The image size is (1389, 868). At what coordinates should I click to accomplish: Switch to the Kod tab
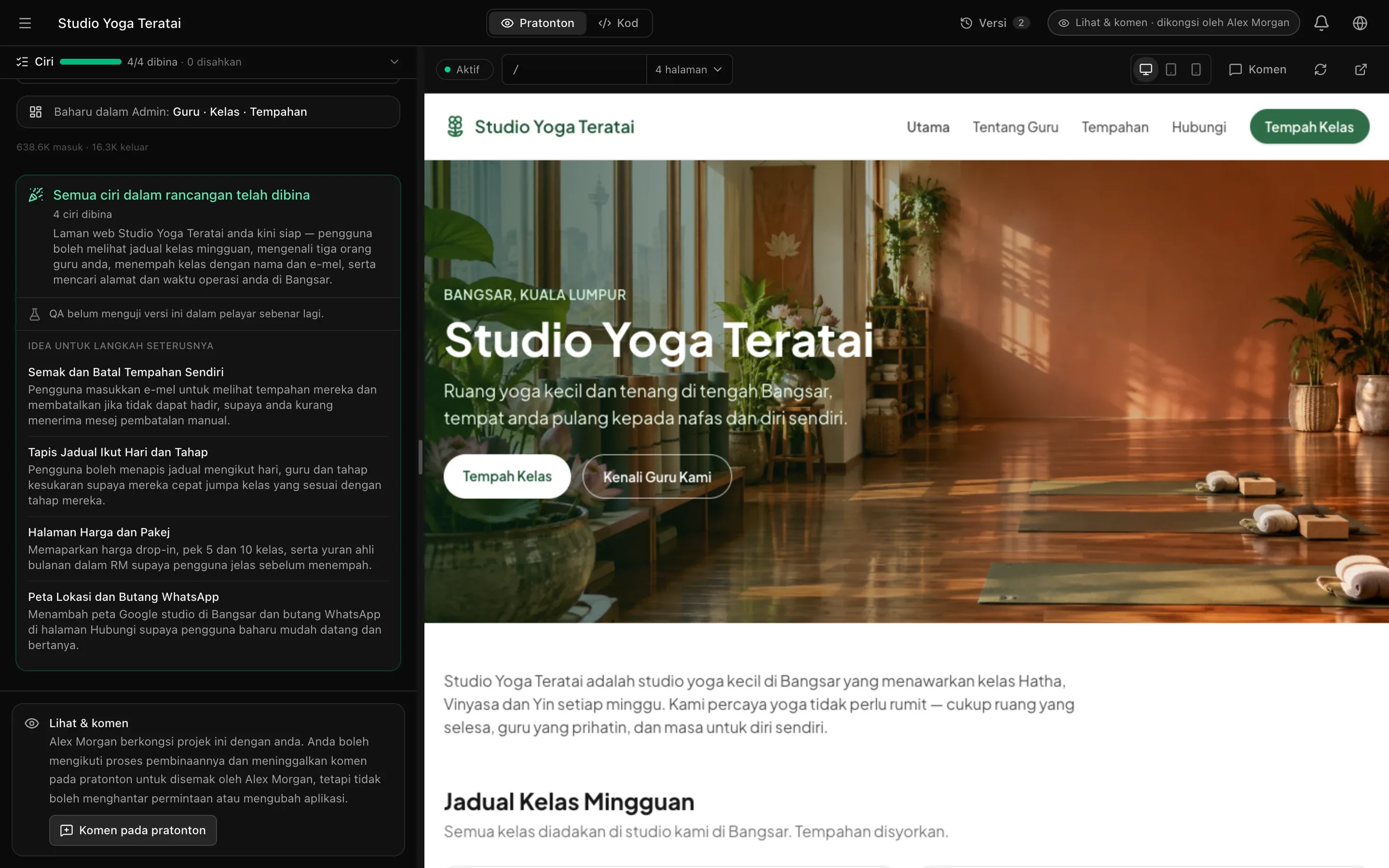pos(618,23)
